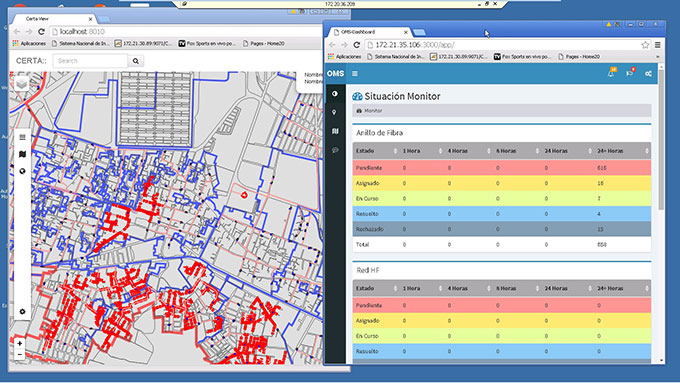Open the hamburger menu on map sidebar

click(23, 137)
